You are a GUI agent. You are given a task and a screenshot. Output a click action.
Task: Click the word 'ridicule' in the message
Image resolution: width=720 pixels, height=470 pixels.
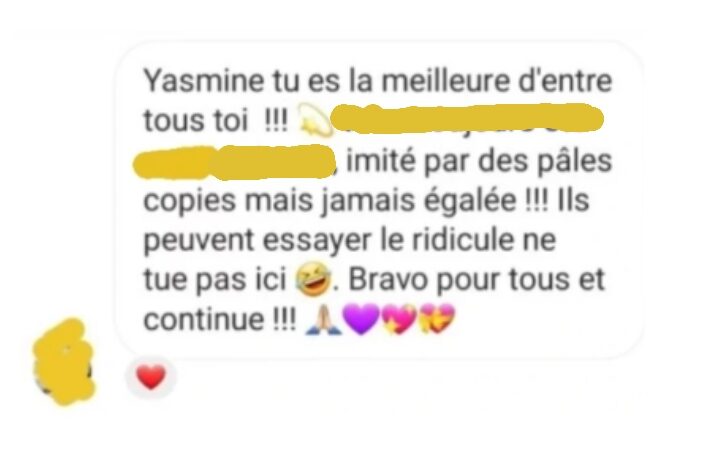pyautogui.click(x=462, y=240)
